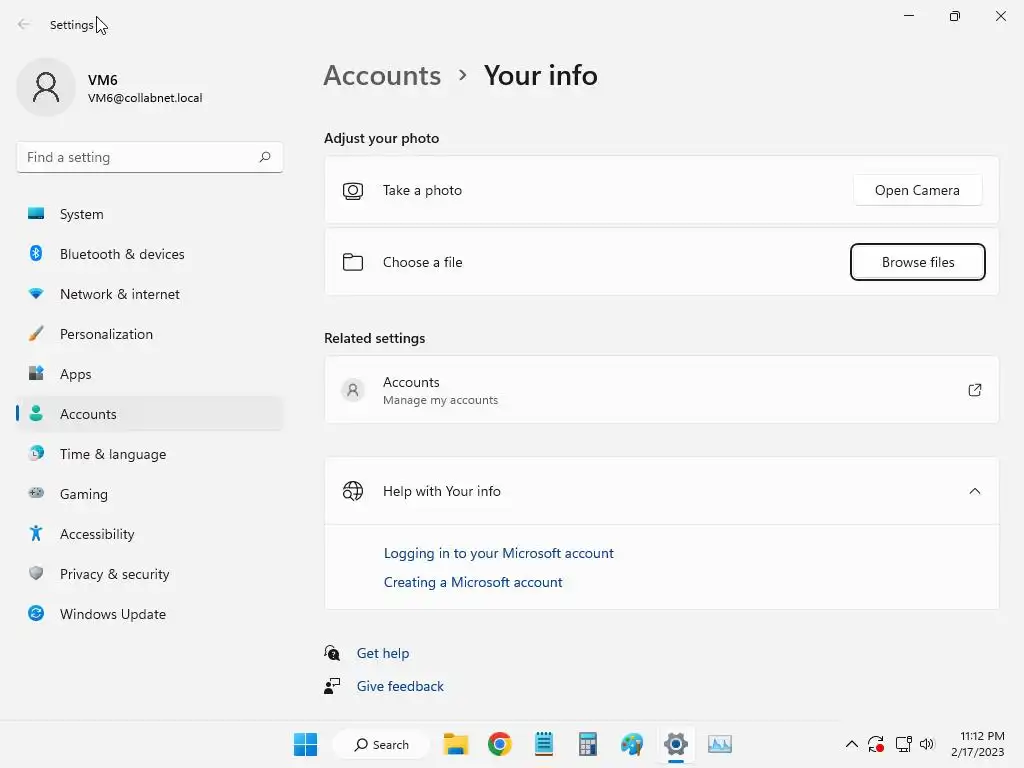This screenshot has width=1024, height=768.
Task: Open Calculator from the taskbar
Action: 588,744
